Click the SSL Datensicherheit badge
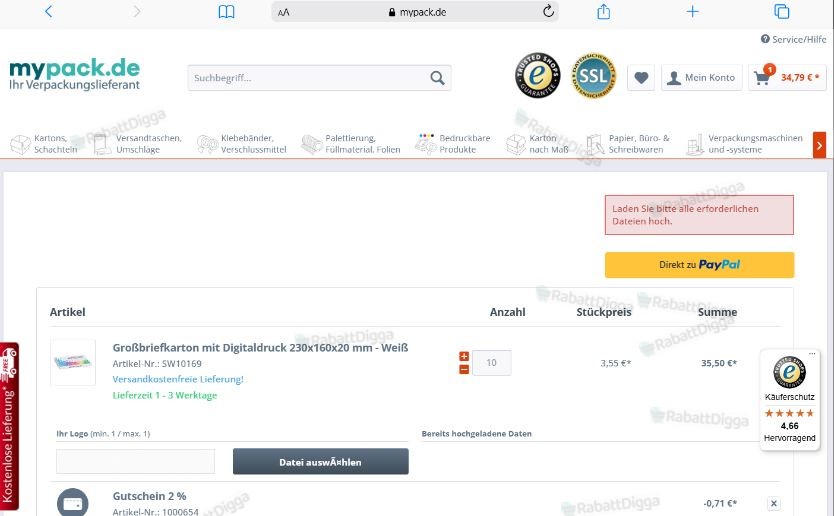 point(593,76)
